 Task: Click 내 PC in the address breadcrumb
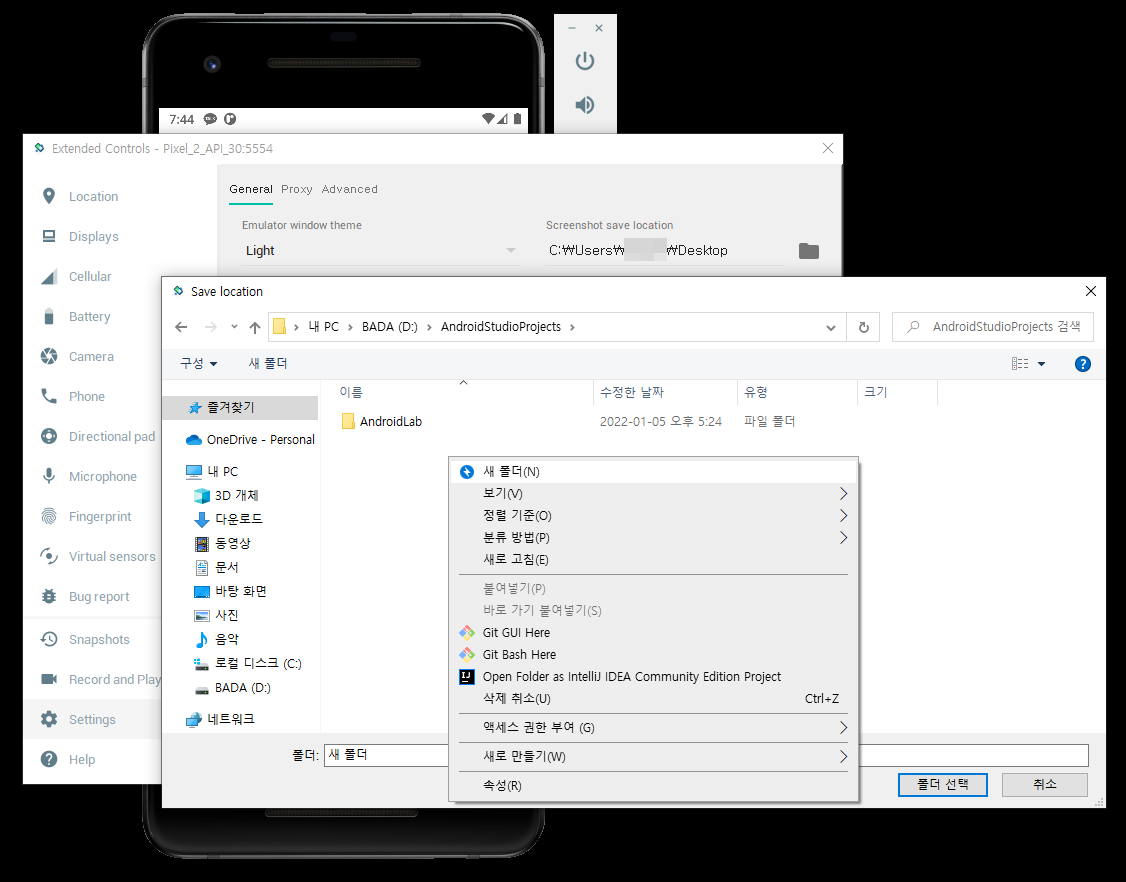[x=323, y=327]
